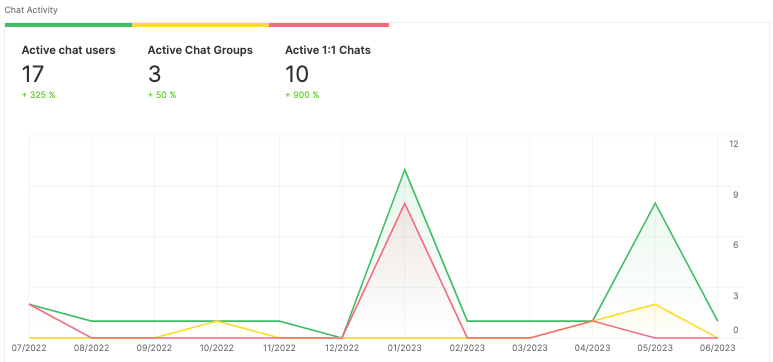773x362 pixels.
Task: Click the '02/2023' x-axis label
Action: point(467,348)
